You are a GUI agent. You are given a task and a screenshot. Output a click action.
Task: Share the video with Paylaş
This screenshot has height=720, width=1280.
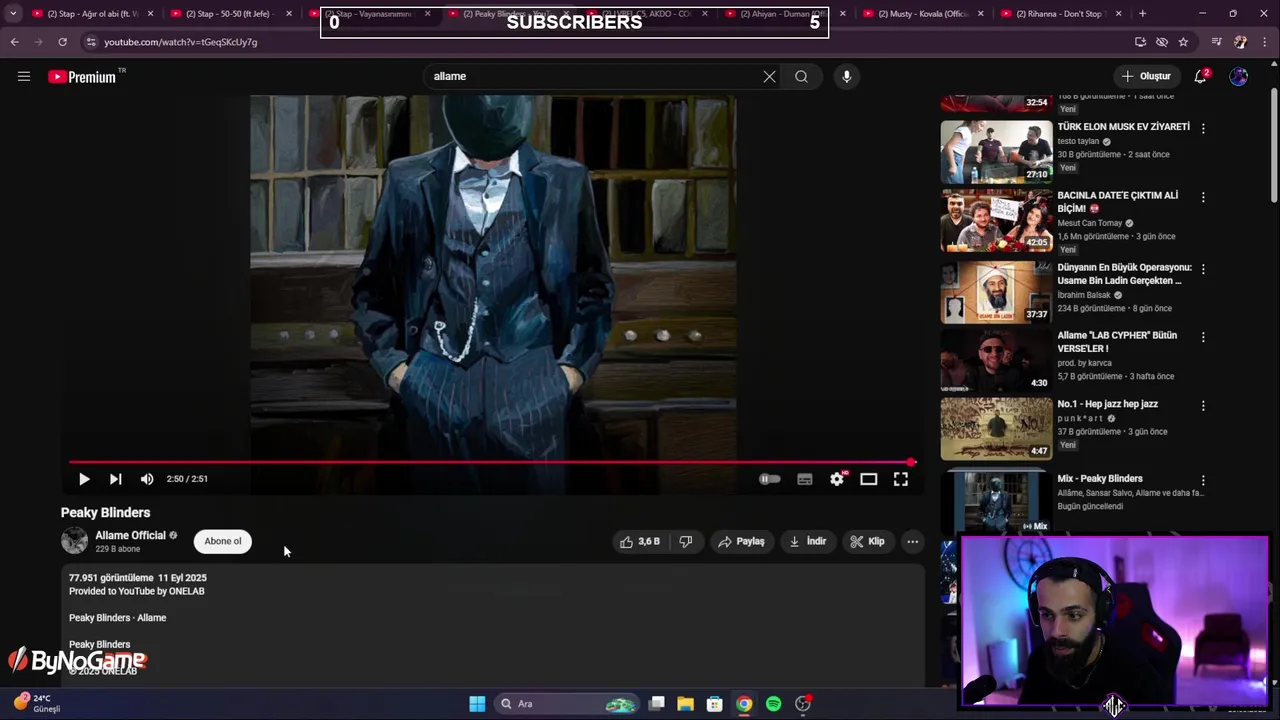(741, 541)
